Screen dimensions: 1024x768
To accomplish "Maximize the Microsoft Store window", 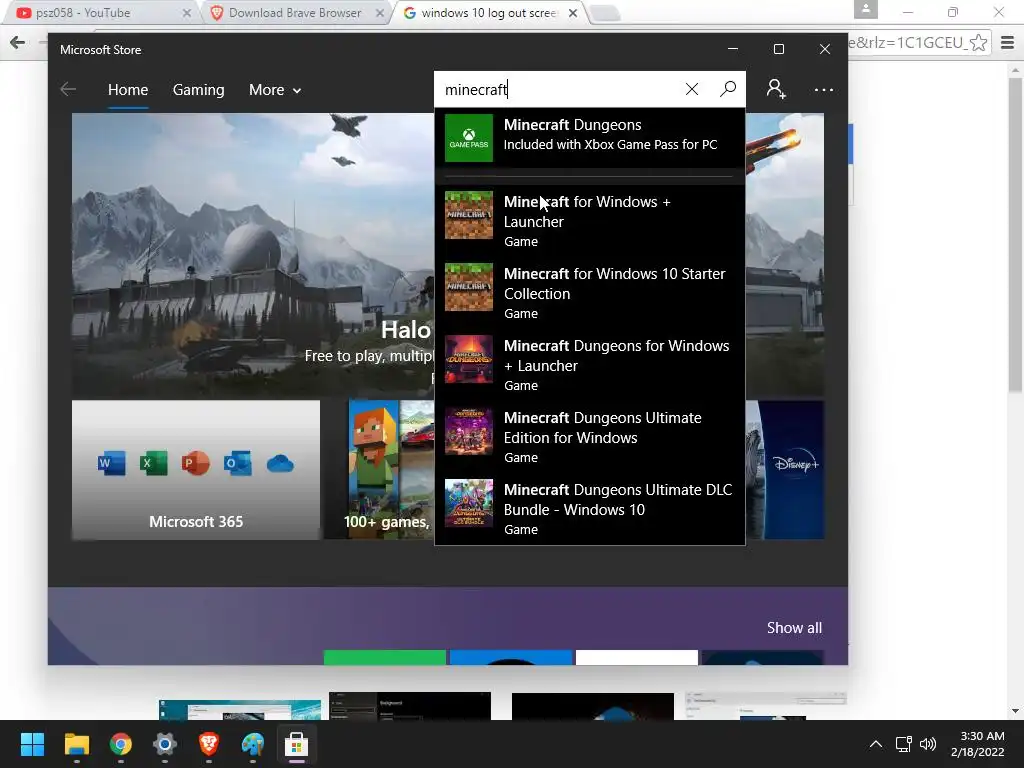I will pyautogui.click(x=778, y=49).
